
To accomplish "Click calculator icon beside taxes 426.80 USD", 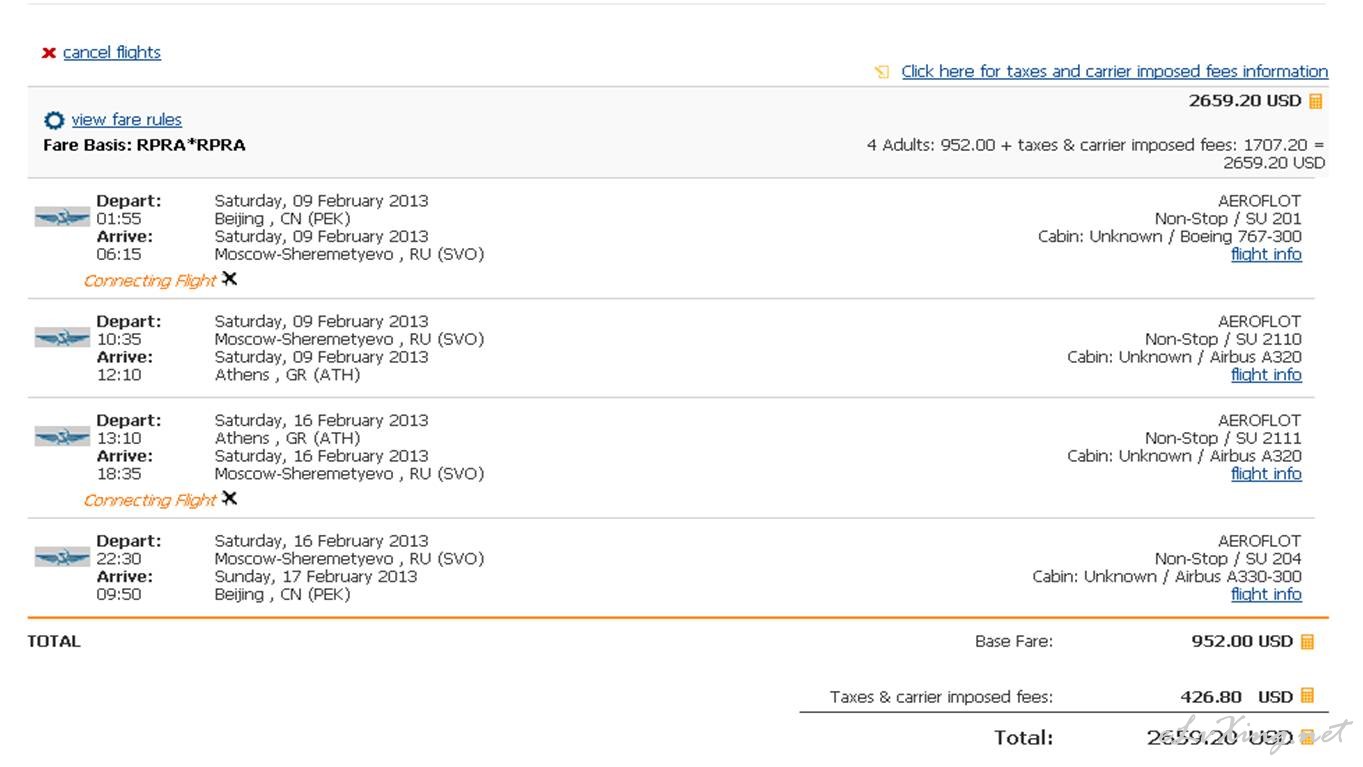I will [x=1307, y=696].
